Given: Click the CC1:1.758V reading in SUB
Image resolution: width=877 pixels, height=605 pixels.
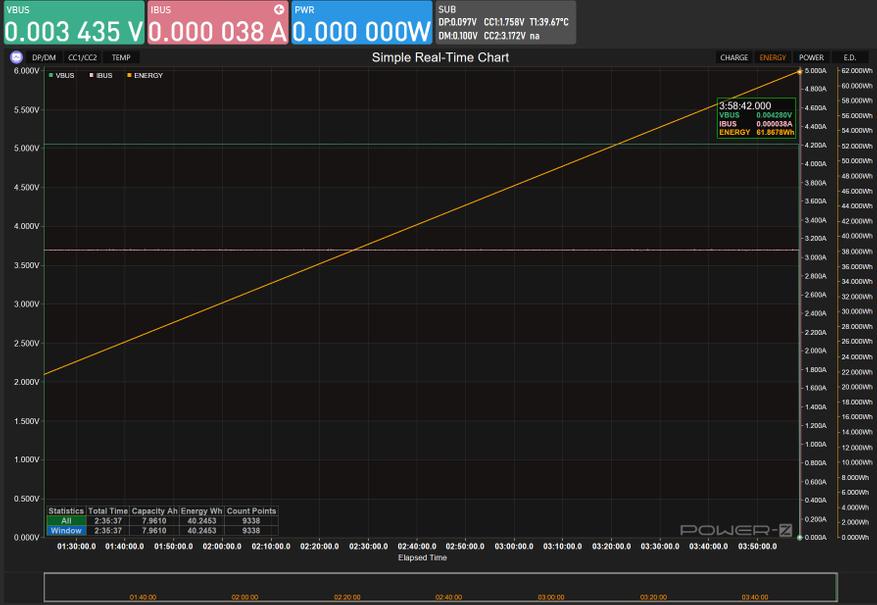Looking at the screenshot, I should [504, 22].
